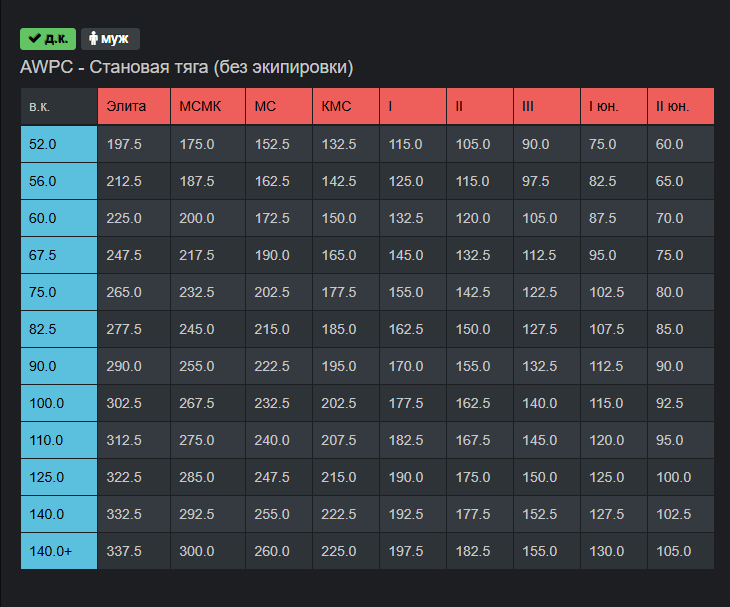Image resolution: width=730 pixels, height=607 pixels.
Task: Click the КМС column header
Action: coord(346,106)
